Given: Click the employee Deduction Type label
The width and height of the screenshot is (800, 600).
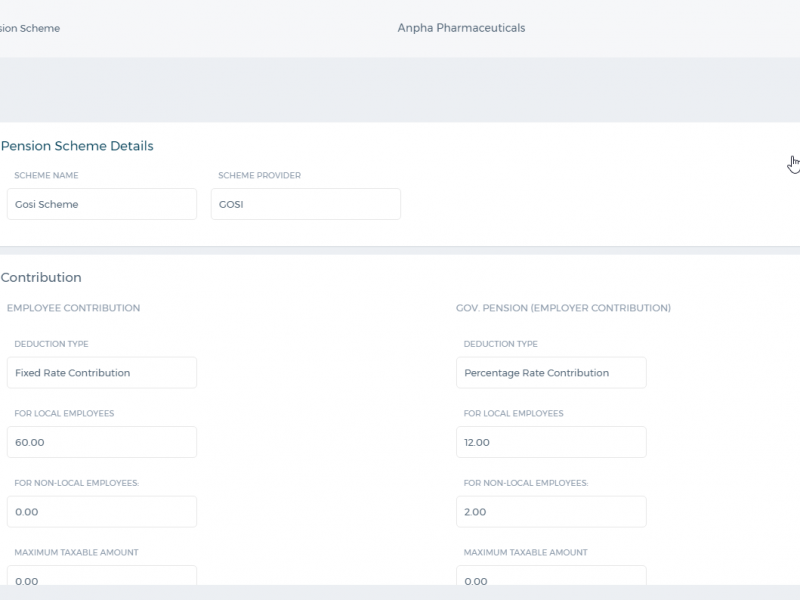Looking at the screenshot, I should coord(52,344).
